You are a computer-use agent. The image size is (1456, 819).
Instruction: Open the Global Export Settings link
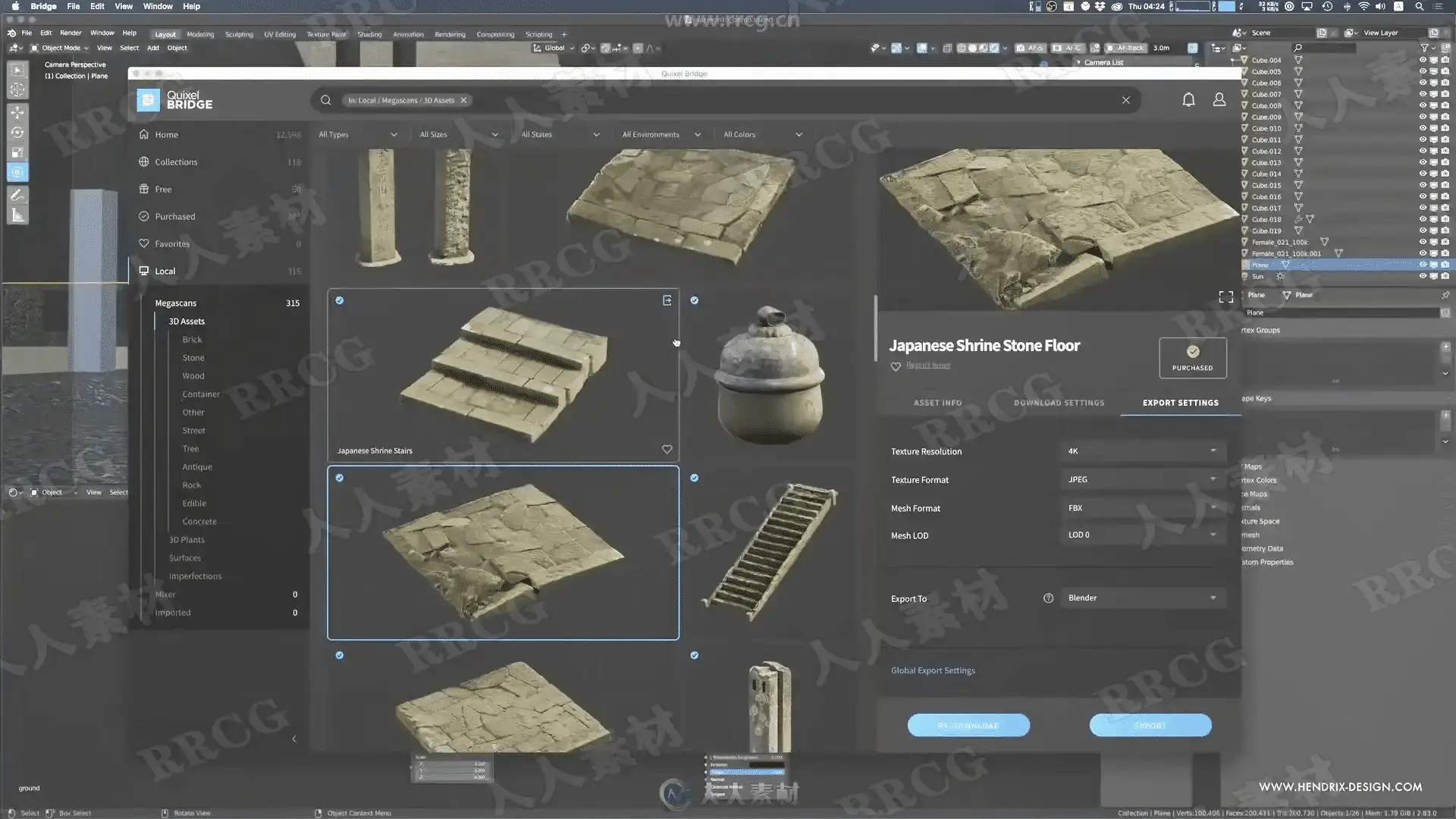tap(933, 670)
